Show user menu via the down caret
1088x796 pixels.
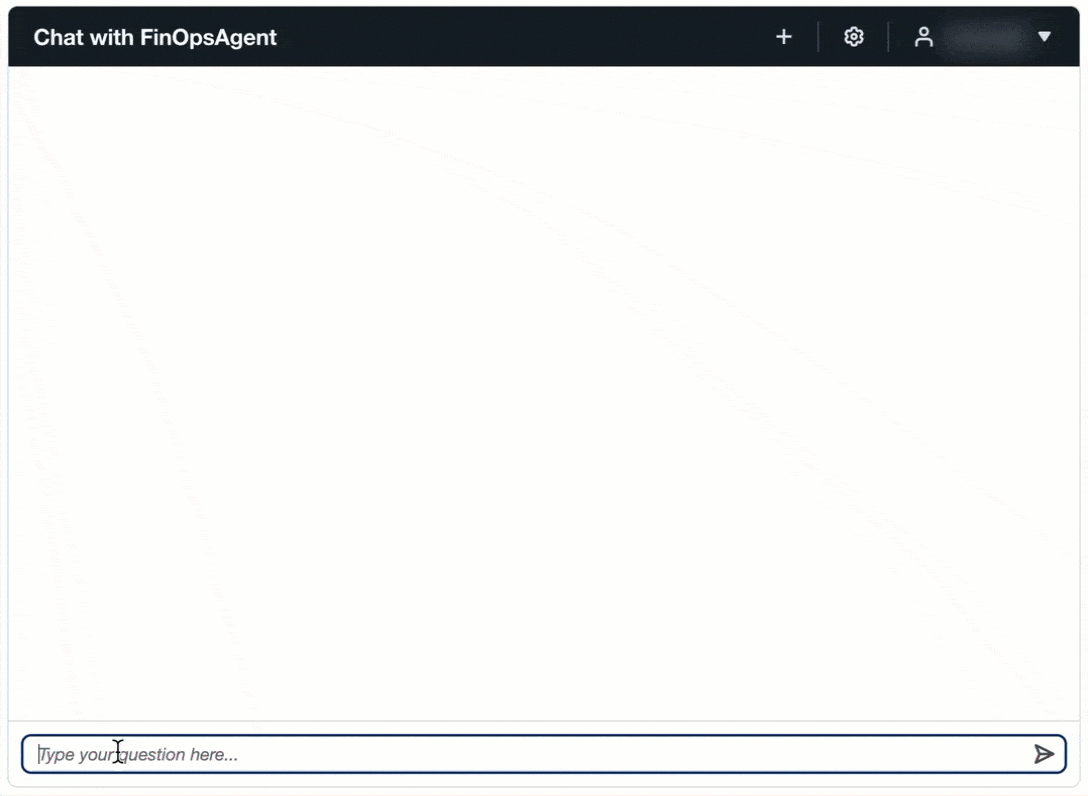1044,37
